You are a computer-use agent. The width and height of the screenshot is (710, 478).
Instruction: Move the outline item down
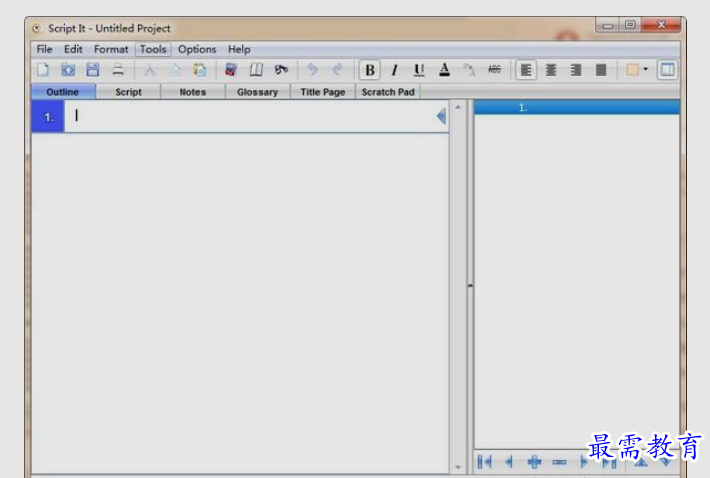(665, 462)
